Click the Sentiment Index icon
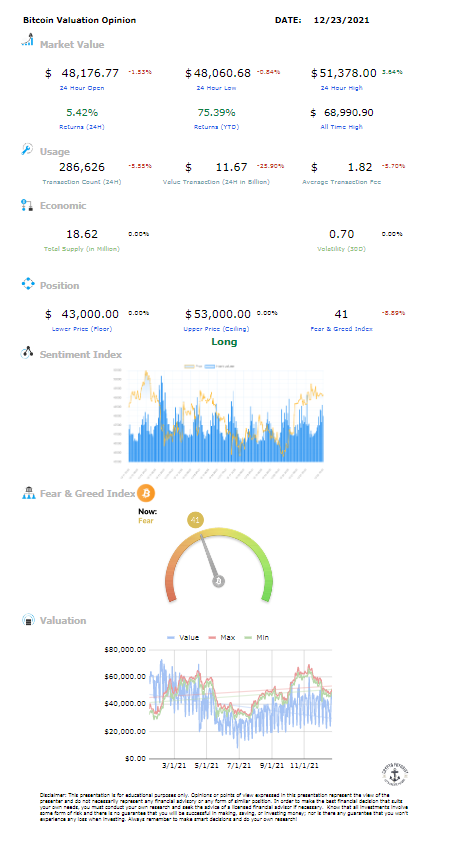453x843 pixels. 27,353
